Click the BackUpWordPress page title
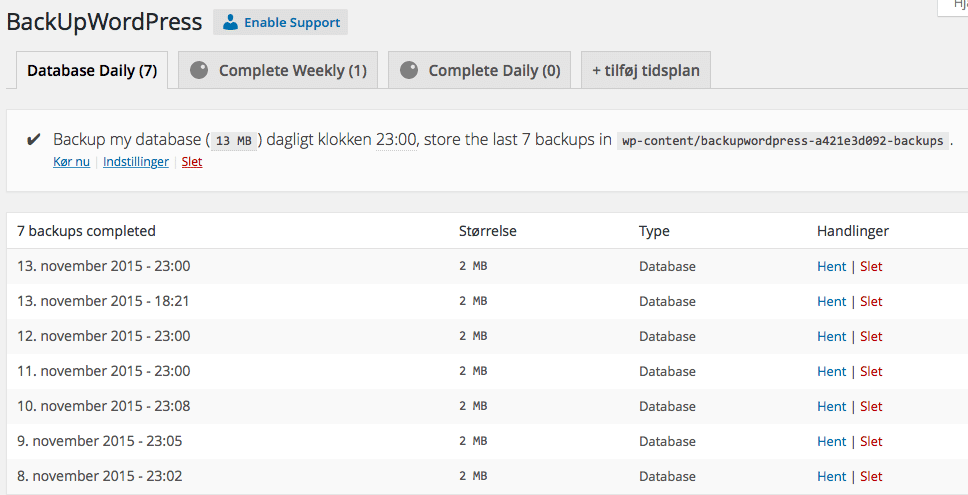 pos(104,22)
